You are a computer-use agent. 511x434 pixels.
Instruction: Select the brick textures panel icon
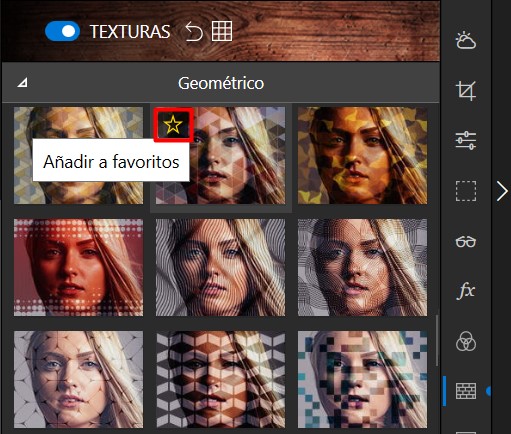pyautogui.click(x=466, y=391)
